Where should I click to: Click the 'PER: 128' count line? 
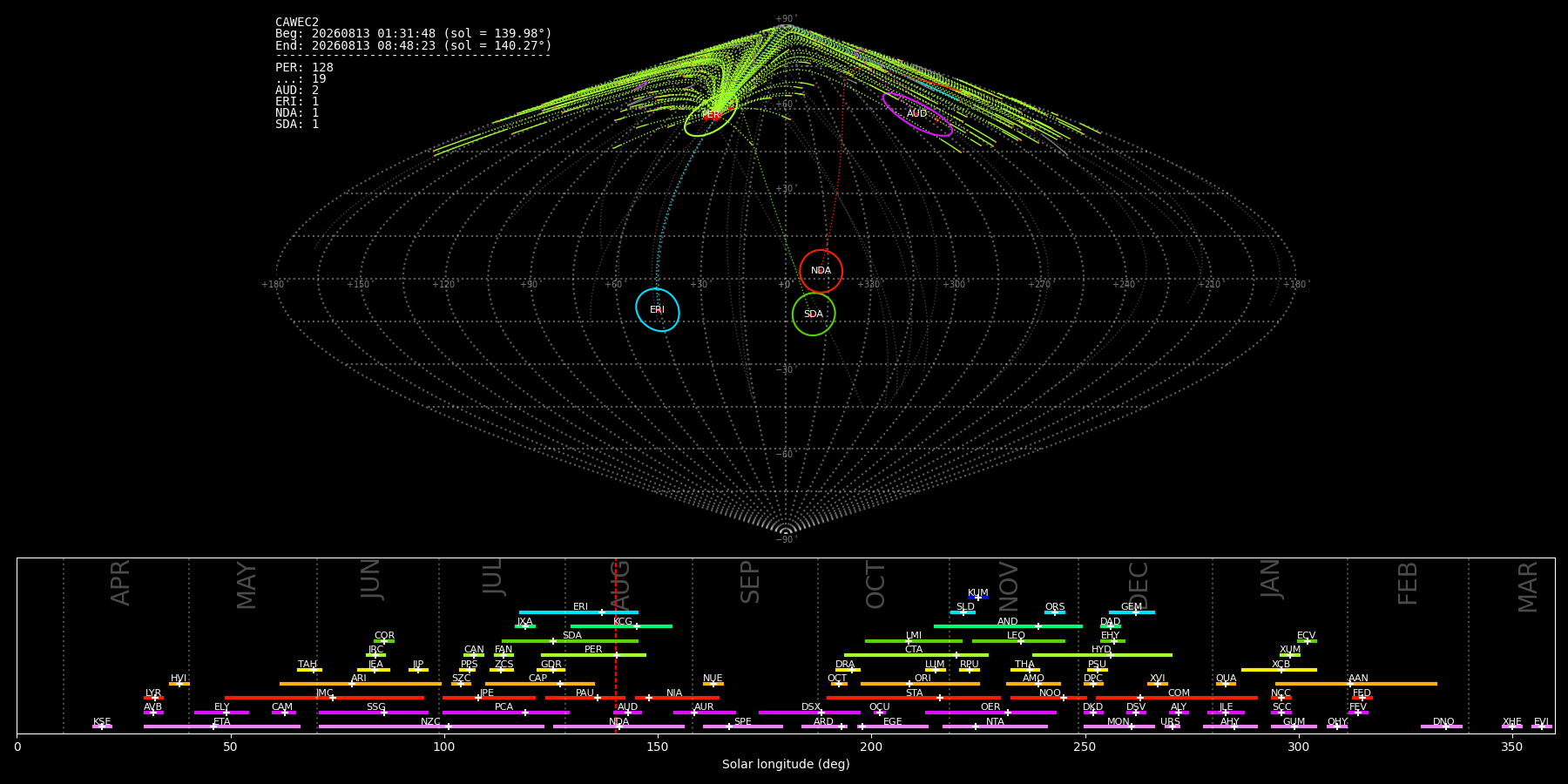tap(304, 68)
